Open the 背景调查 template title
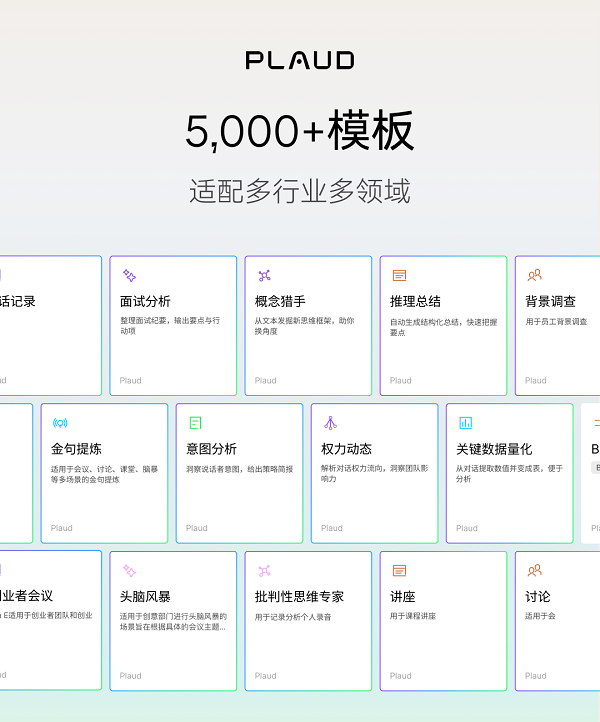This screenshot has width=600, height=722. tap(550, 302)
